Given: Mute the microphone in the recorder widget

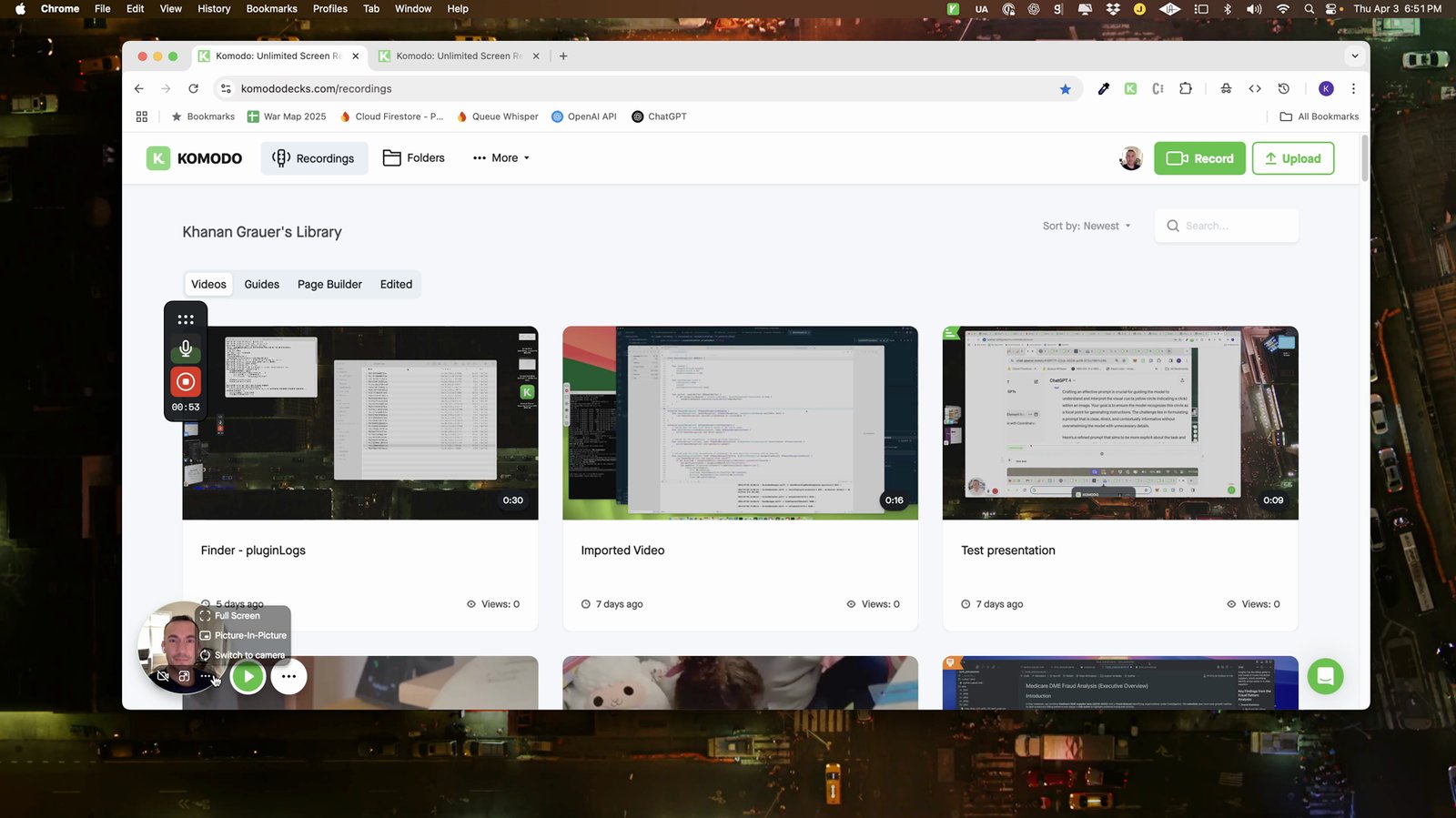Looking at the screenshot, I should pos(186,348).
